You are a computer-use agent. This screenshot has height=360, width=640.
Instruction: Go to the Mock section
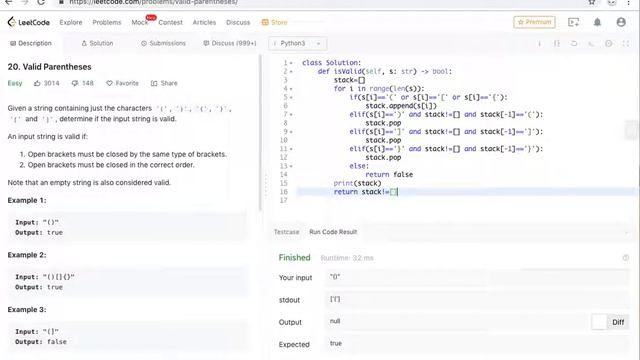point(140,22)
